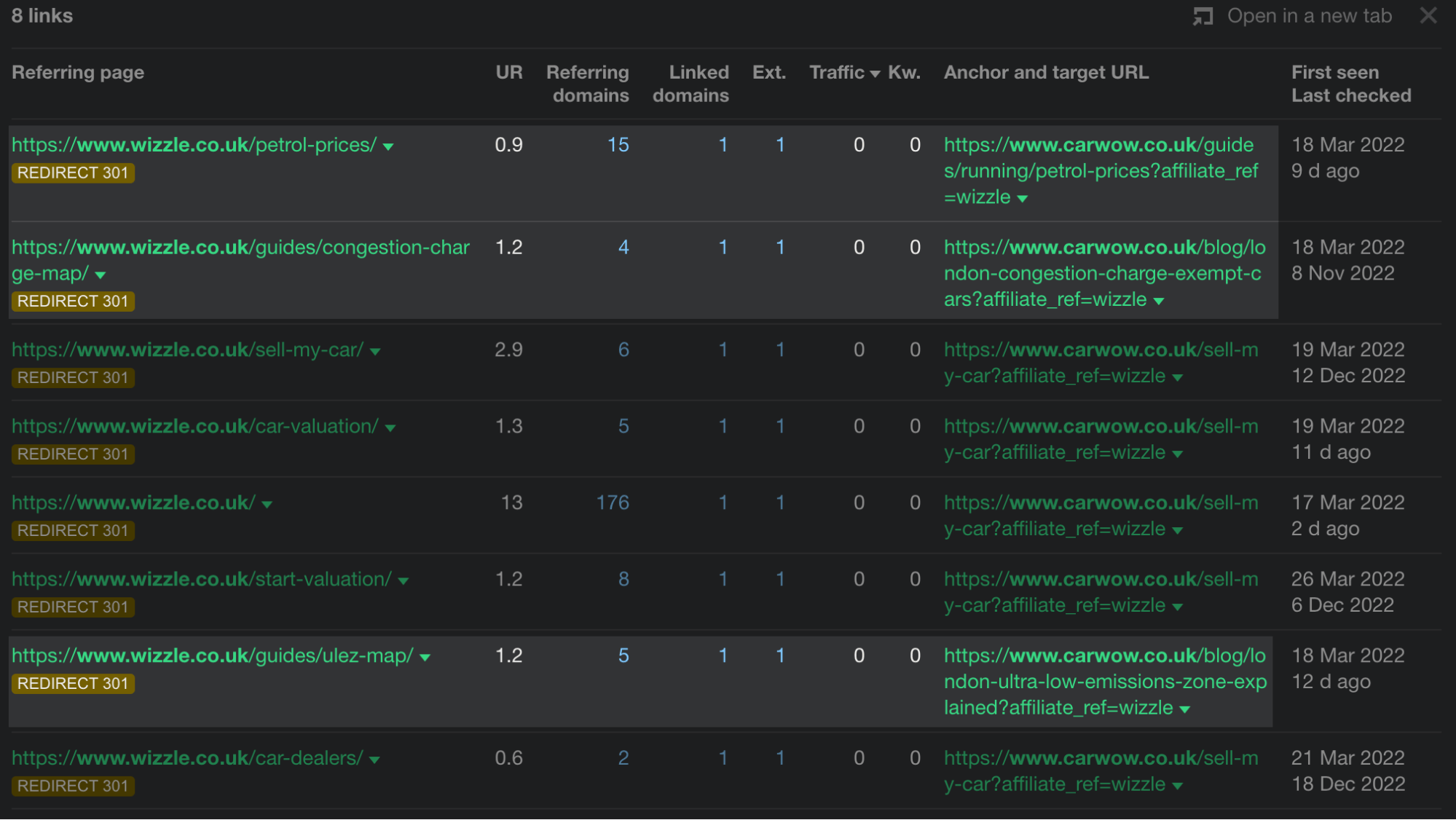Open petrol-prices referring page link

point(196,145)
